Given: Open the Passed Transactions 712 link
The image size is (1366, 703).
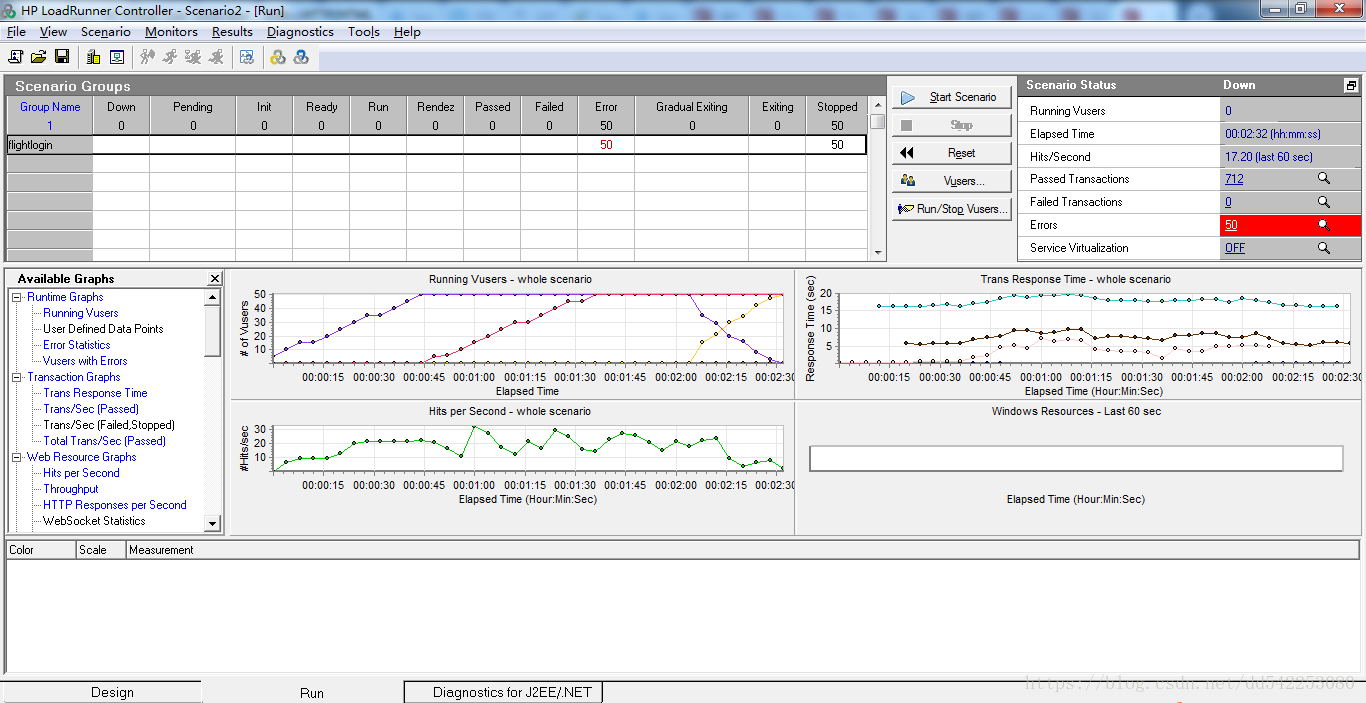Looking at the screenshot, I should (x=1234, y=179).
